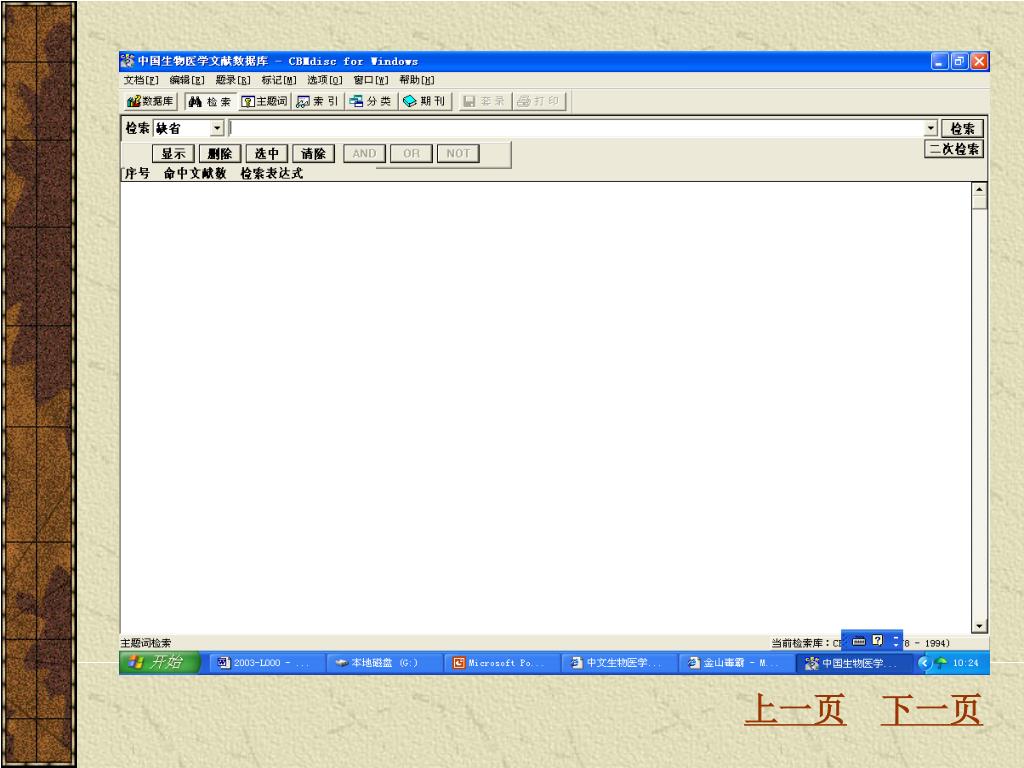Open the 窗口[W] menu
Viewport: 1024px width, 768px height.
click(x=371, y=80)
